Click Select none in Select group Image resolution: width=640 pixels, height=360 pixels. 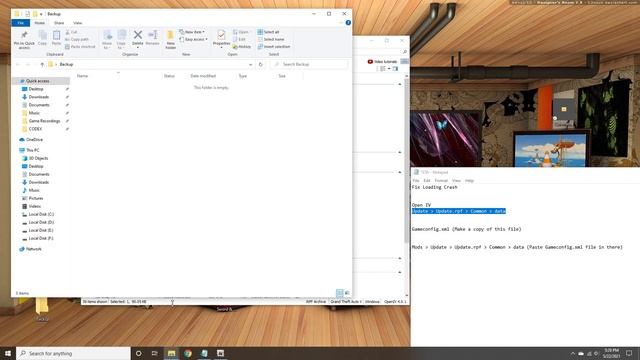point(271,39)
